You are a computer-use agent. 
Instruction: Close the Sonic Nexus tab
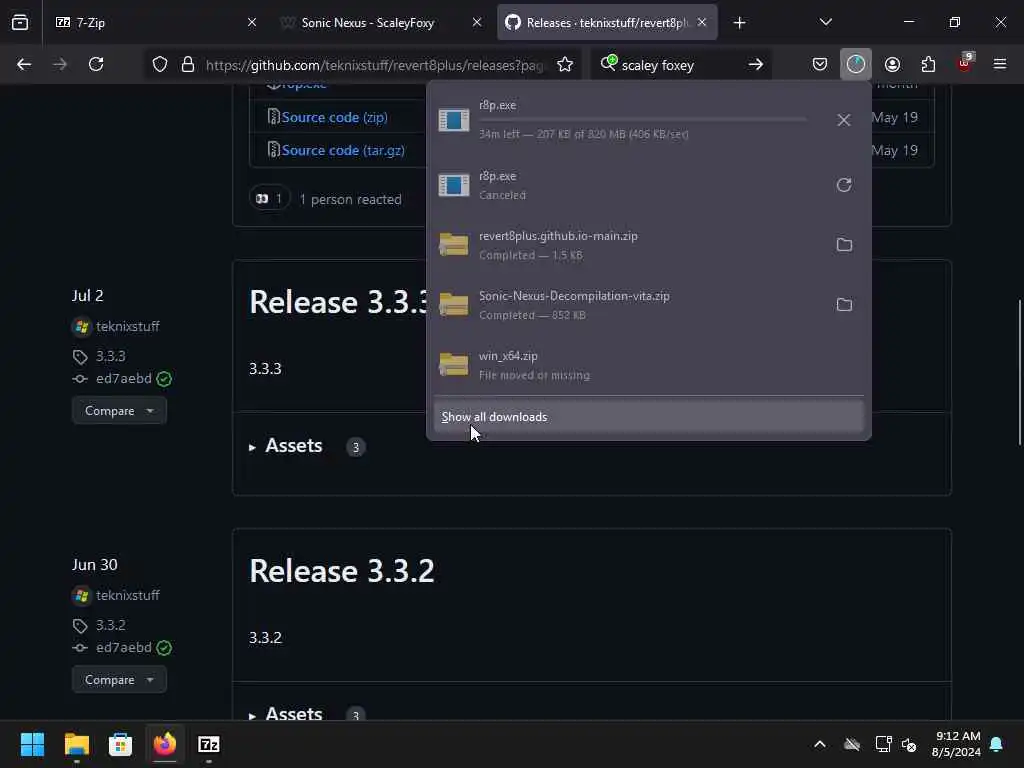click(477, 22)
